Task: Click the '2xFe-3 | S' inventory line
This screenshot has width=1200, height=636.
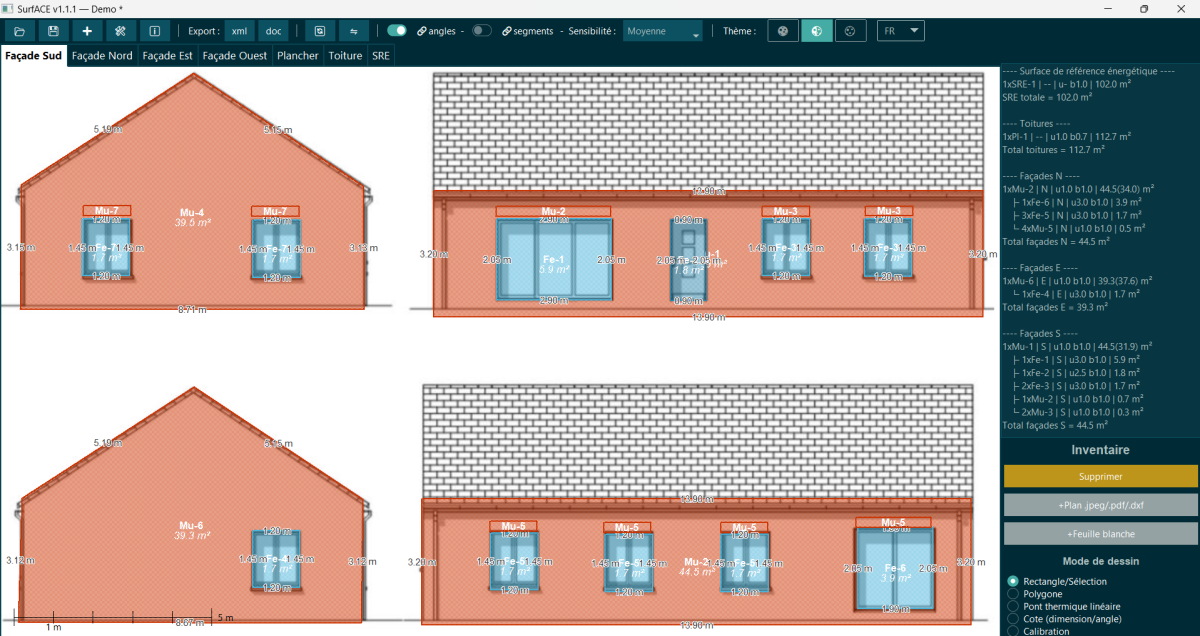Action: pyautogui.click(x=1078, y=385)
